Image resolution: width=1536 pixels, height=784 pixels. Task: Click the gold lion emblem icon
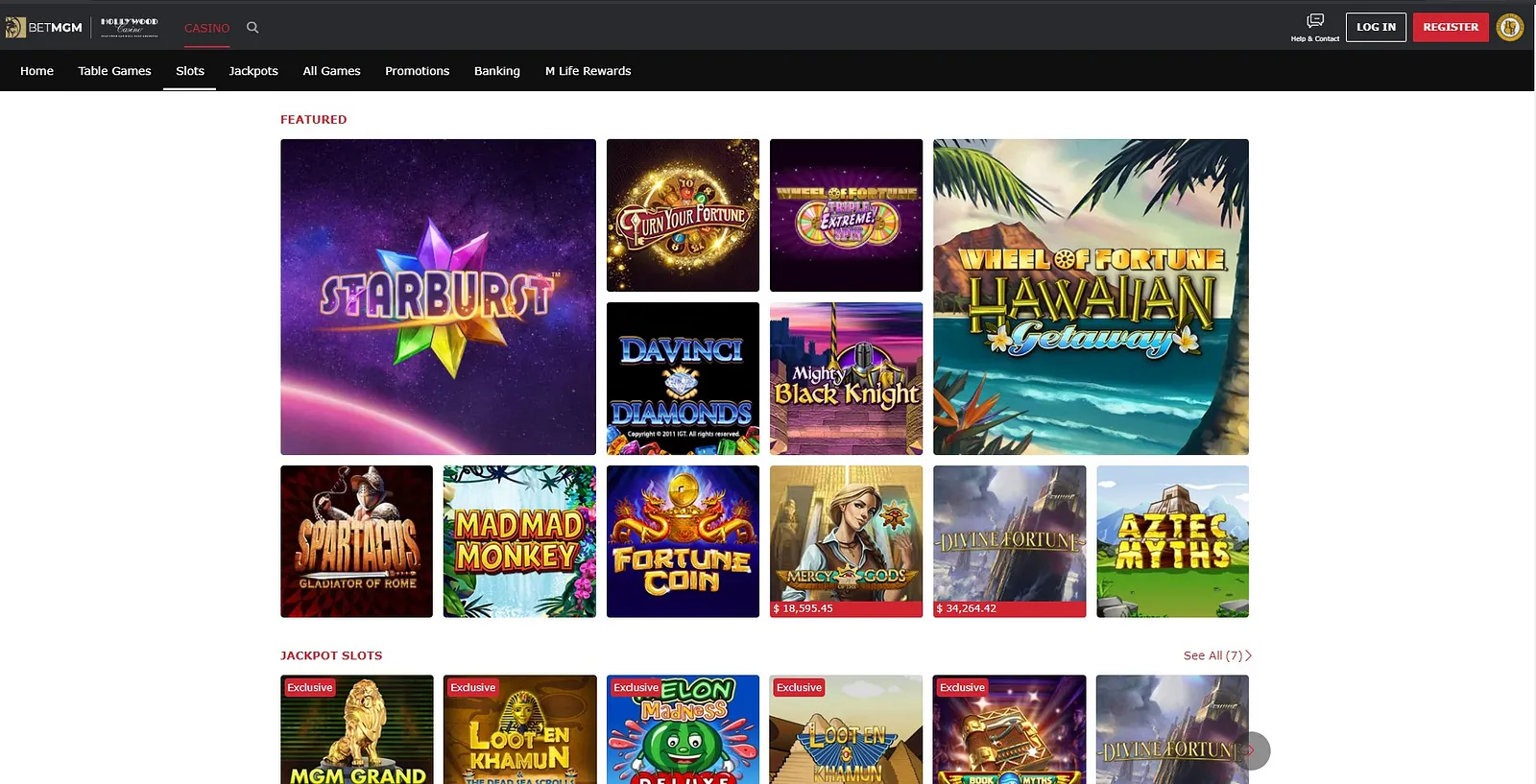1510,27
